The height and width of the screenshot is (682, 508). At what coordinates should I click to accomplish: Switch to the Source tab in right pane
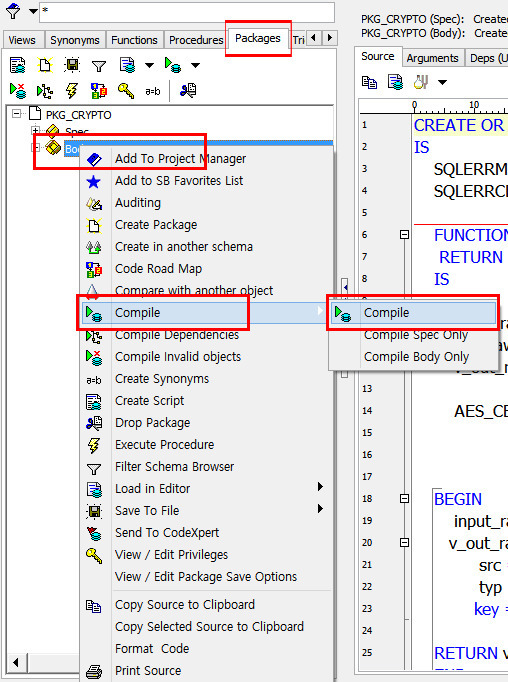378,57
